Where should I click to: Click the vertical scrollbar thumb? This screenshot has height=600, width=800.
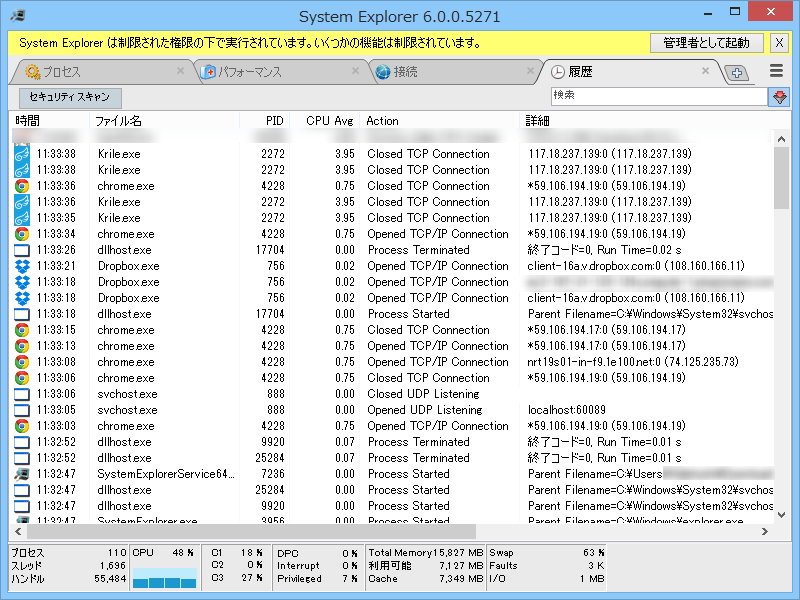coord(781,178)
